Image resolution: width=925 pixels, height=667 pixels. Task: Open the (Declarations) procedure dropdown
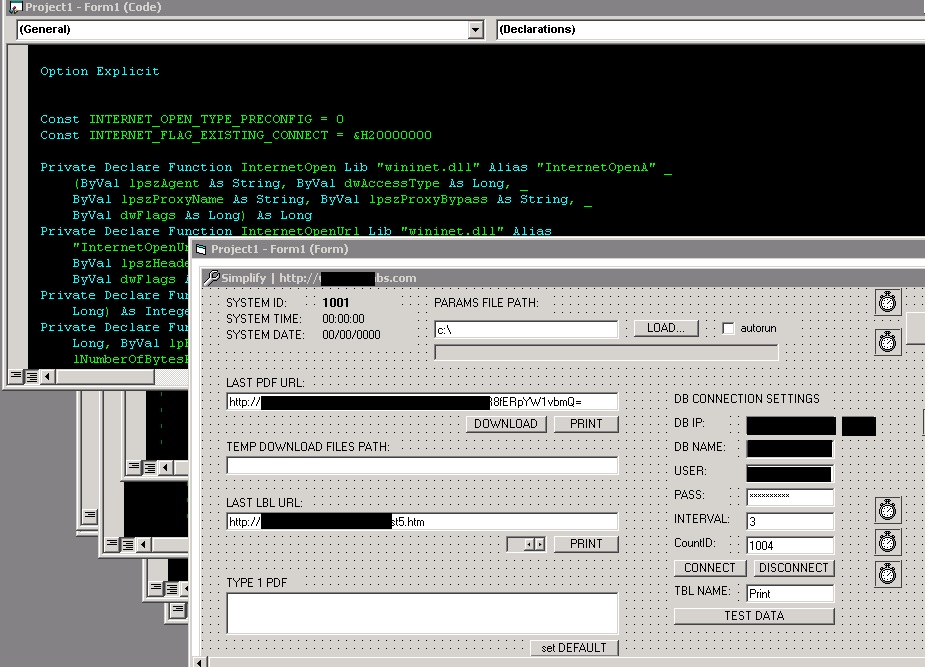pyautogui.click(x=710, y=29)
